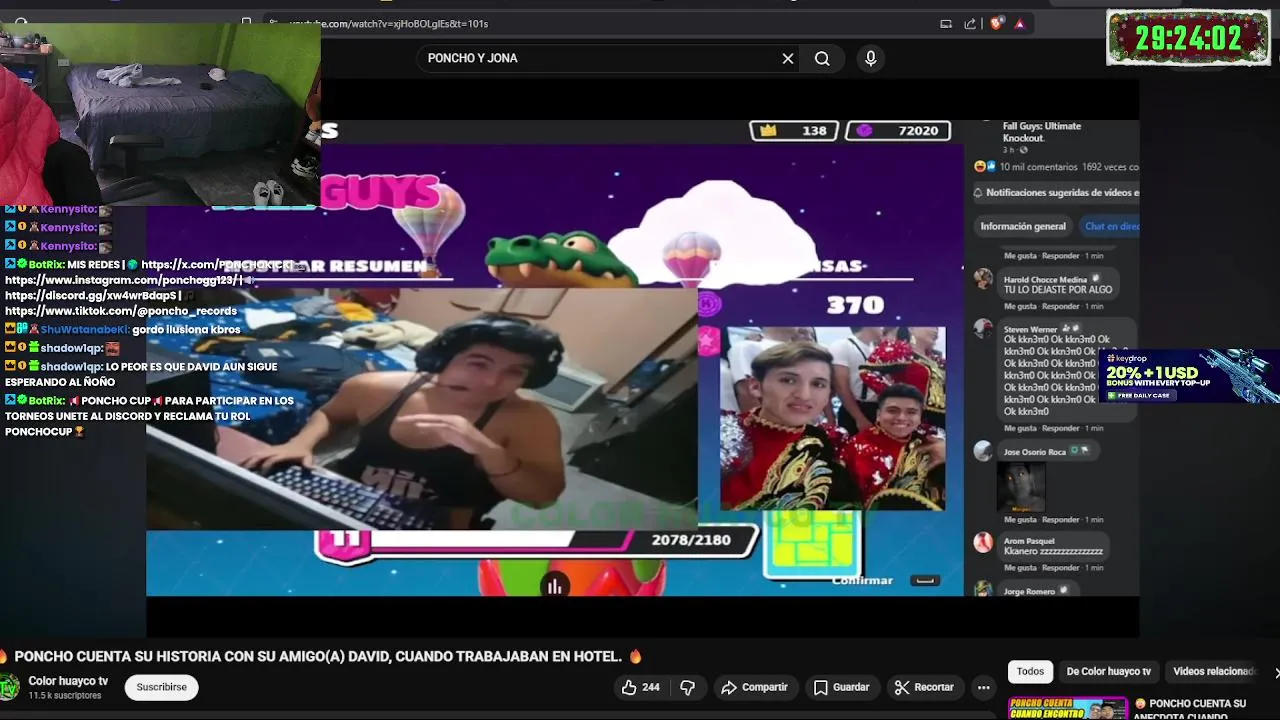Click the 'TU LO DEJASTE POR ALGO' comment
Image resolution: width=1280 pixels, height=720 pixels.
pos(1058,290)
